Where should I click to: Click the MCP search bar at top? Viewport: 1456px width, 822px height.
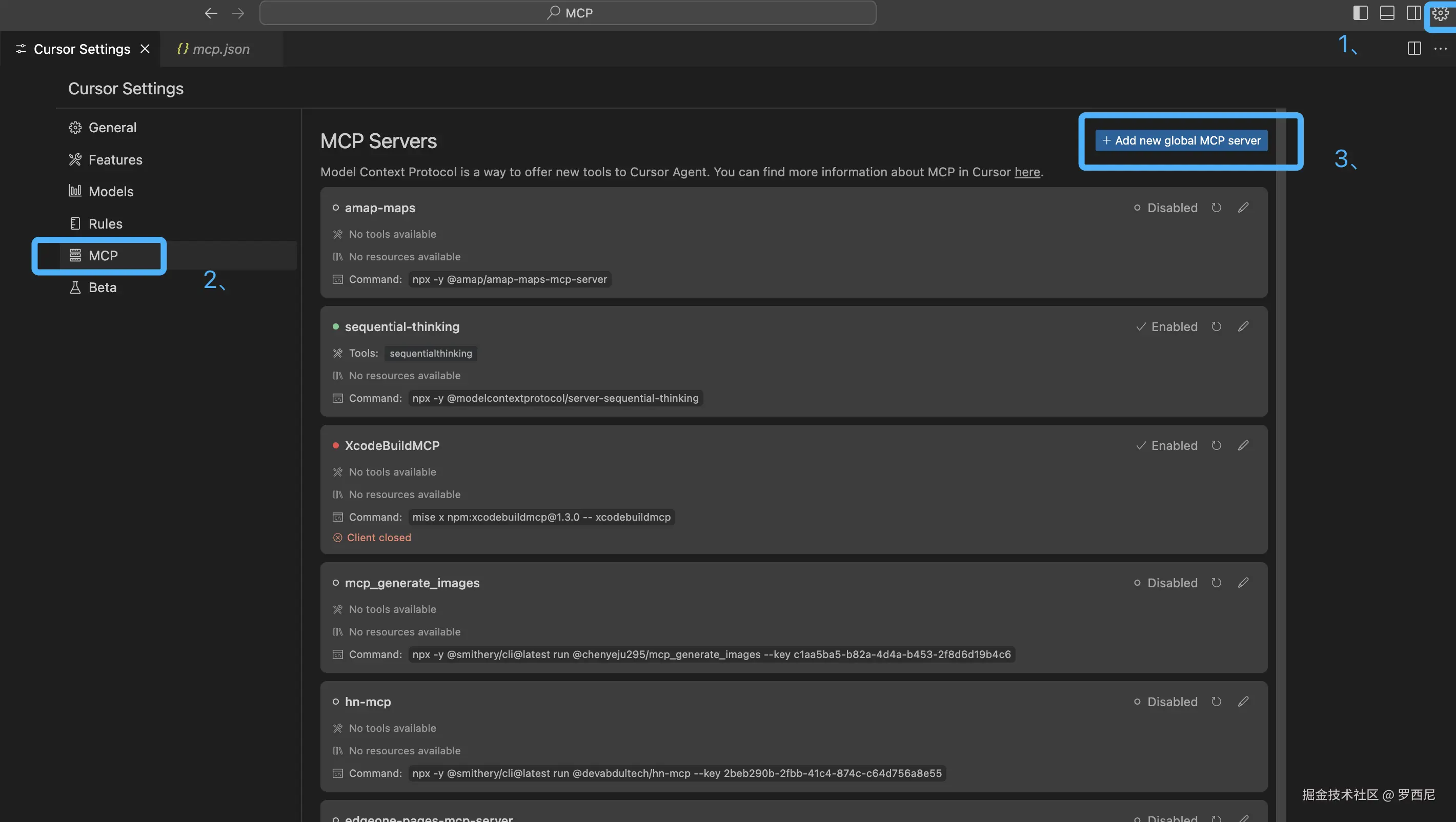tap(568, 13)
